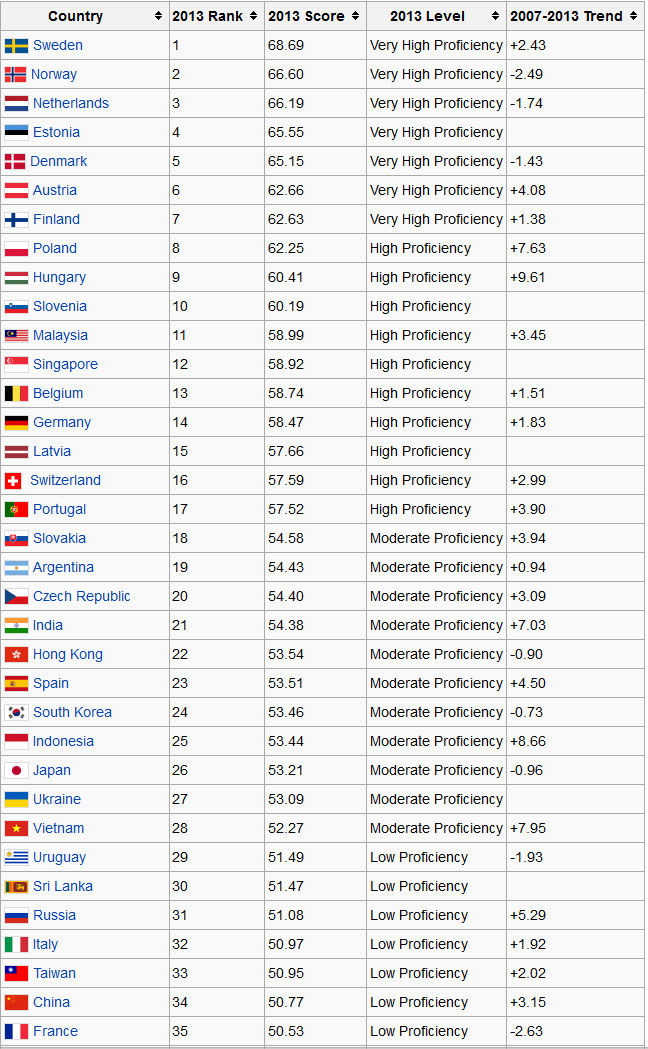Click the Belgium flag icon
Image resolution: width=648 pixels, height=1049 pixels.
click(16, 393)
